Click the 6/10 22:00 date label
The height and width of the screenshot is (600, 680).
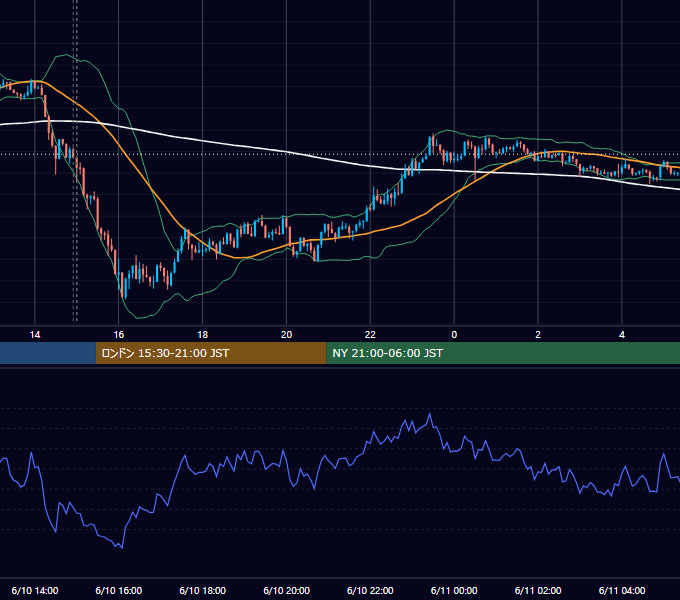[370, 590]
